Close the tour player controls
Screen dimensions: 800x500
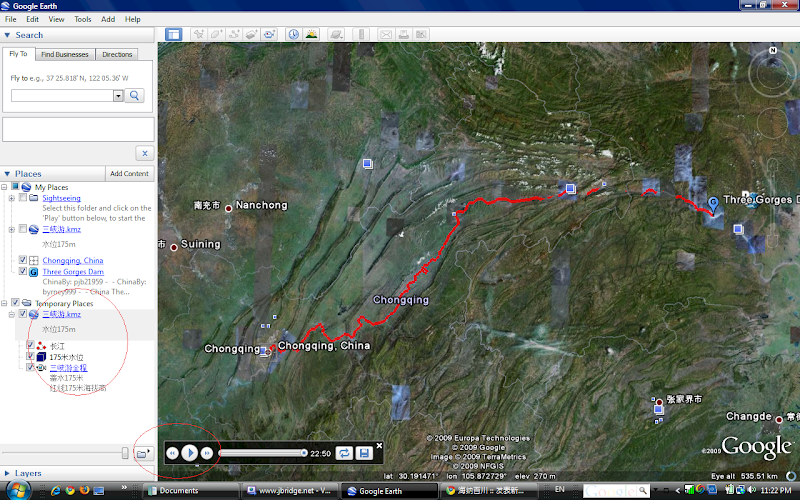pyautogui.click(x=379, y=445)
